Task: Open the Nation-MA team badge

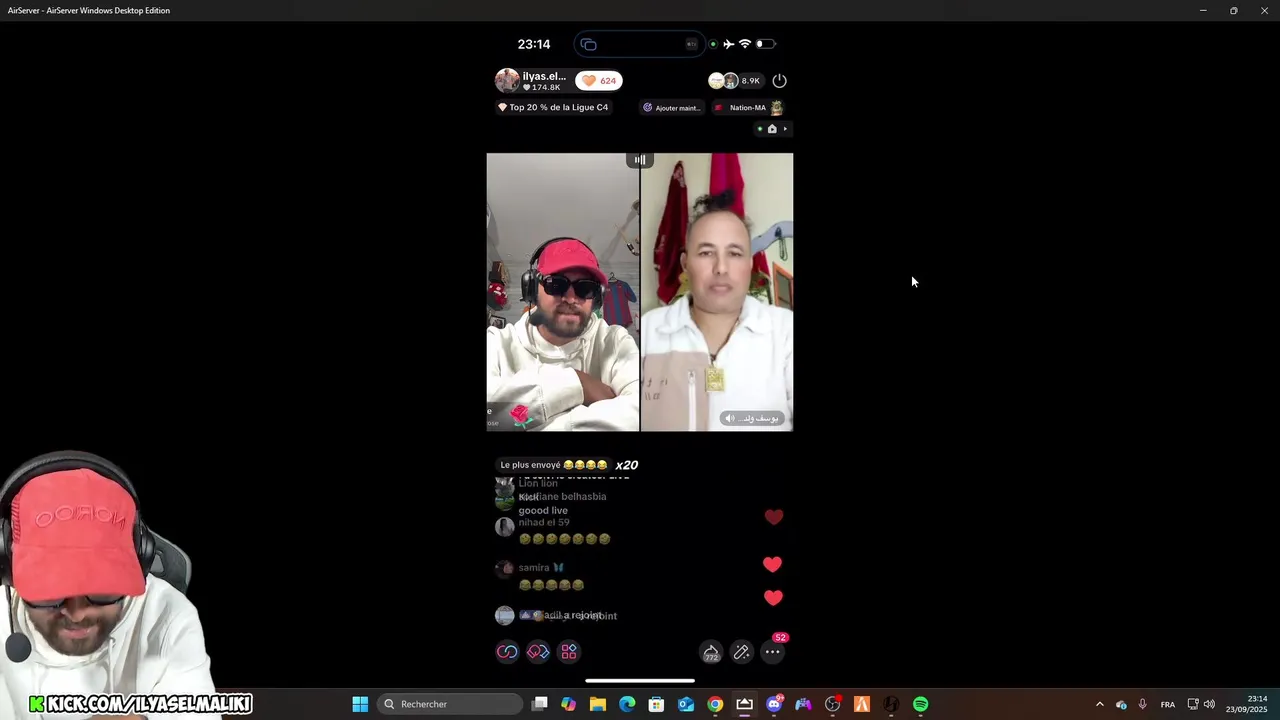Action: [x=748, y=108]
